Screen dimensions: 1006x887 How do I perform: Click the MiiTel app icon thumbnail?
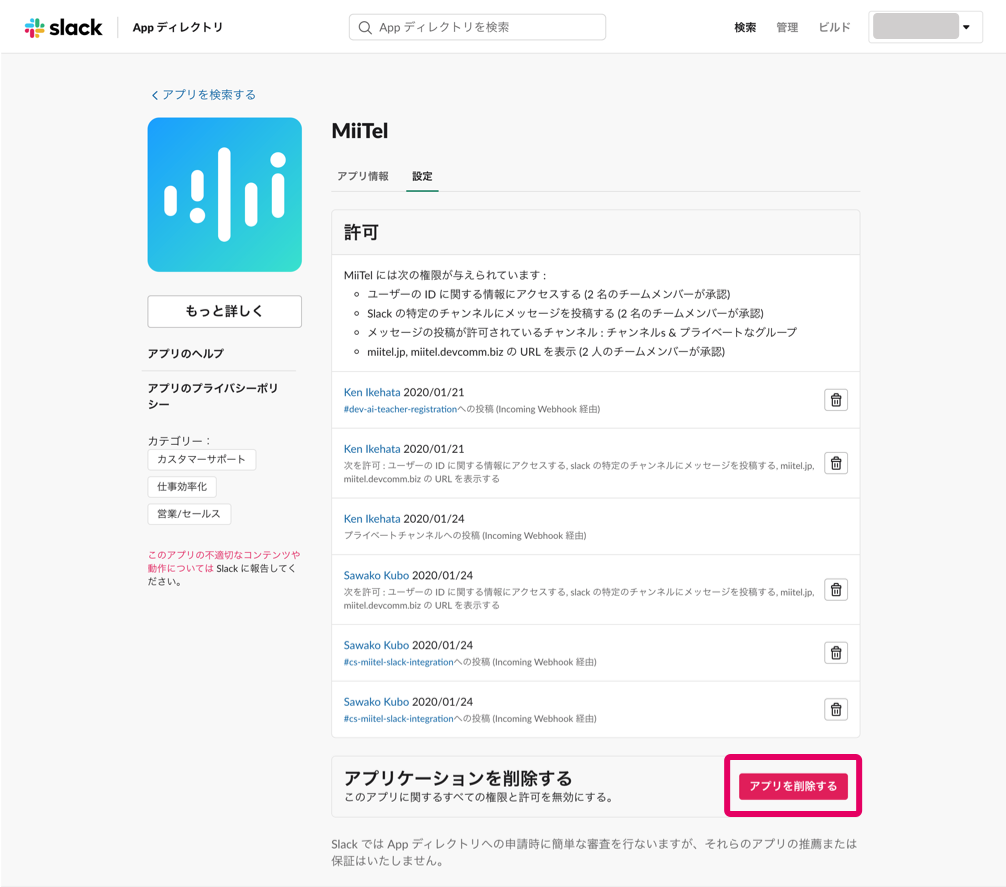[225, 194]
